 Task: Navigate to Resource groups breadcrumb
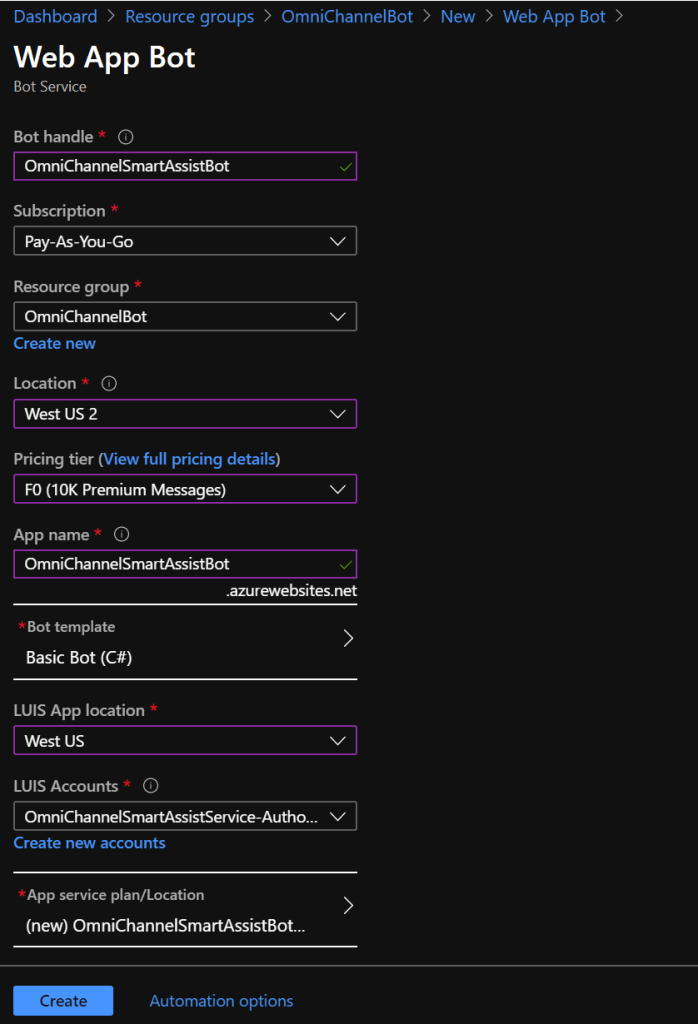tap(190, 17)
